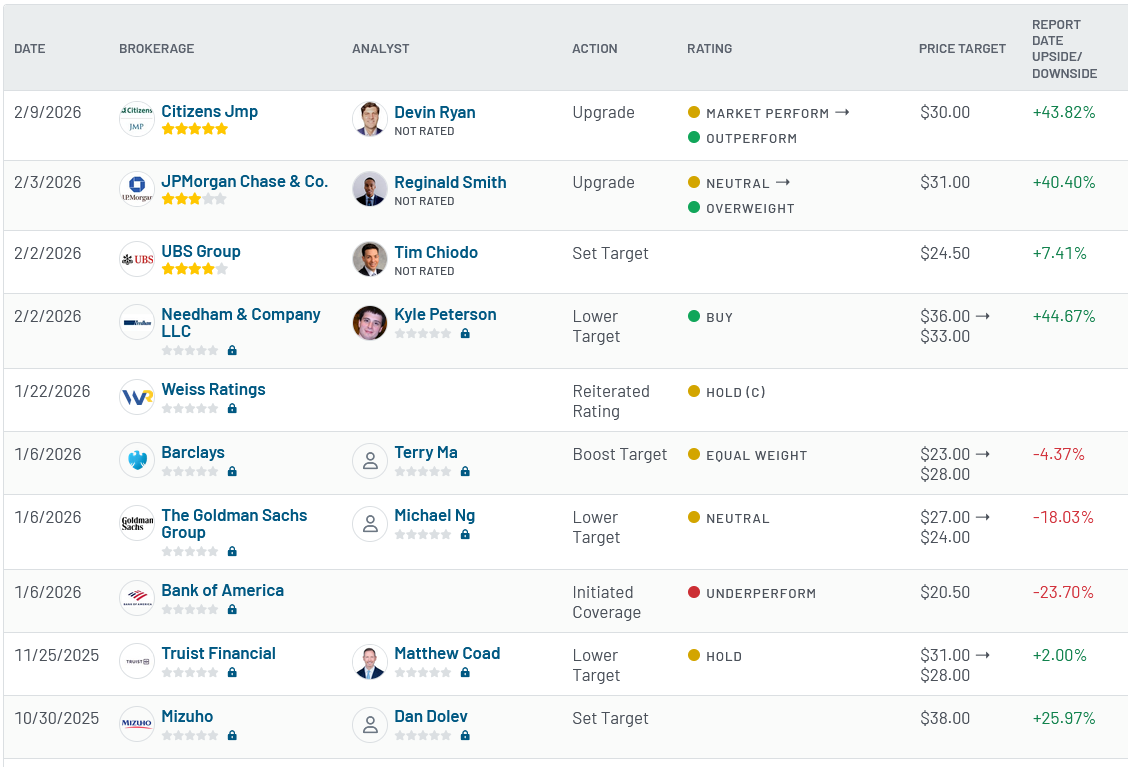Viewport: 1128px width, 767px height.
Task: Open the Weiss Ratings link
Action: [x=213, y=389]
